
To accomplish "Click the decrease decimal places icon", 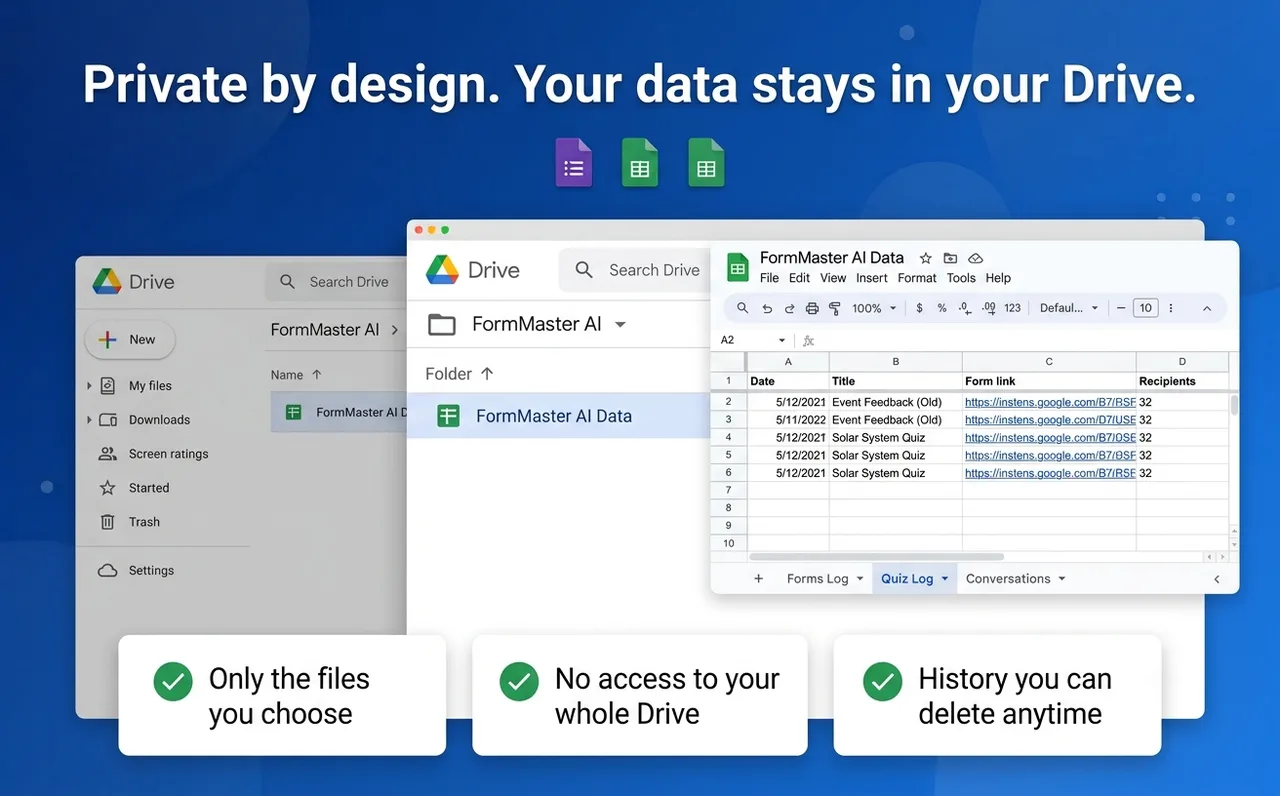I will [x=965, y=308].
